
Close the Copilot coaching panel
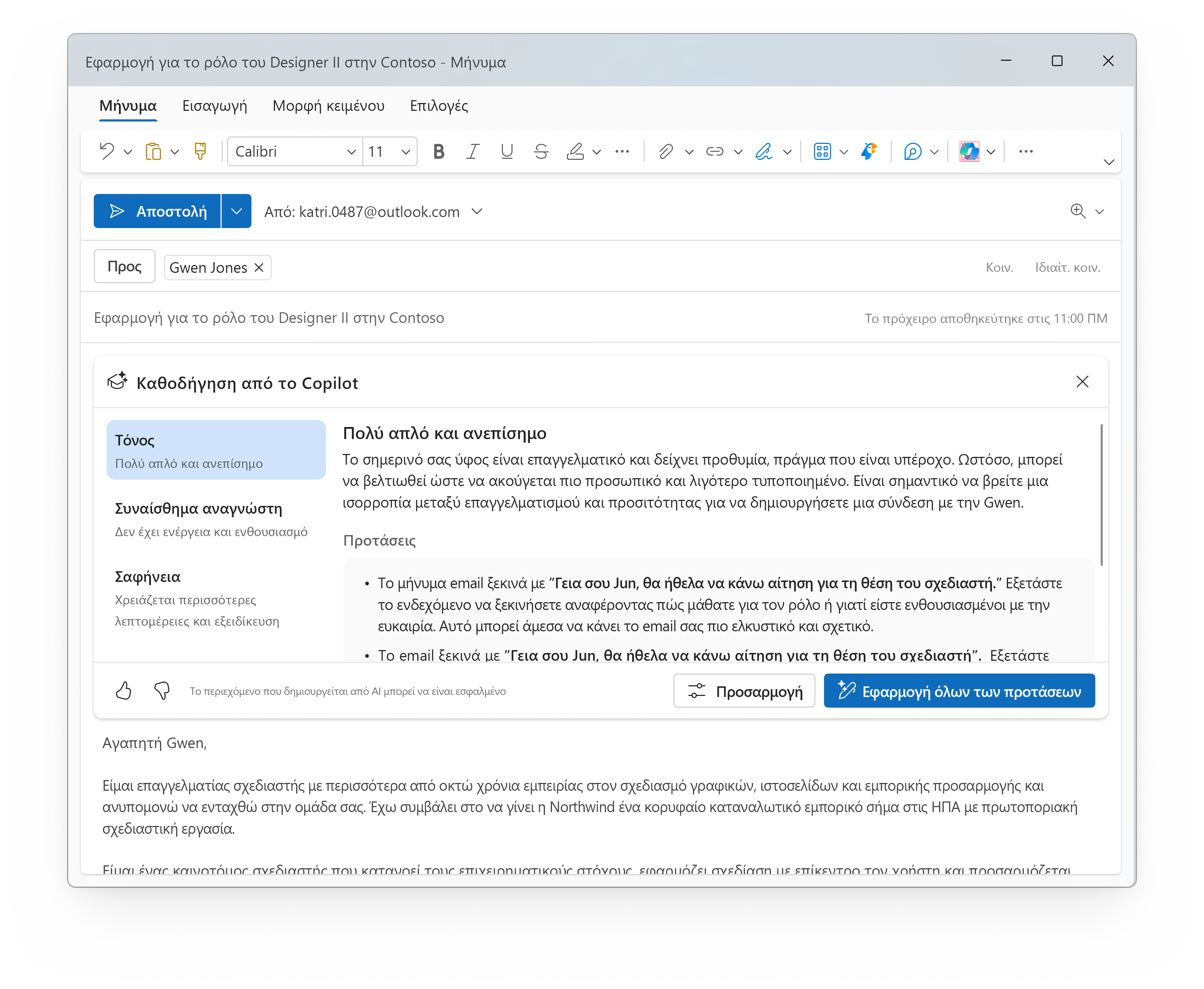coord(1082,382)
